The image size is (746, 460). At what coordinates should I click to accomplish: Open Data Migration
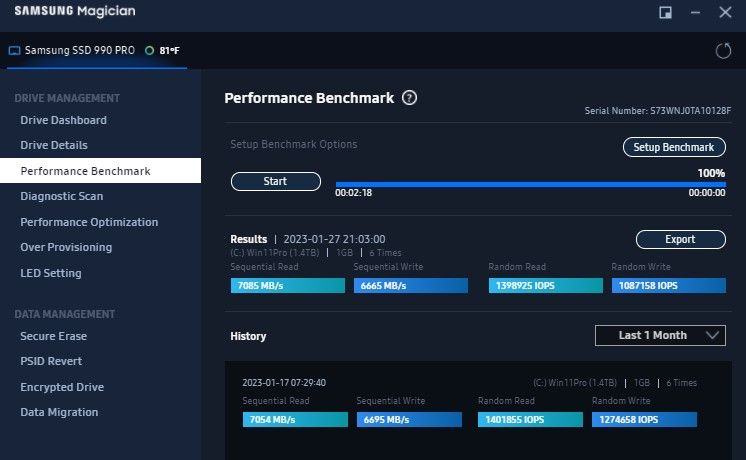click(x=59, y=412)
